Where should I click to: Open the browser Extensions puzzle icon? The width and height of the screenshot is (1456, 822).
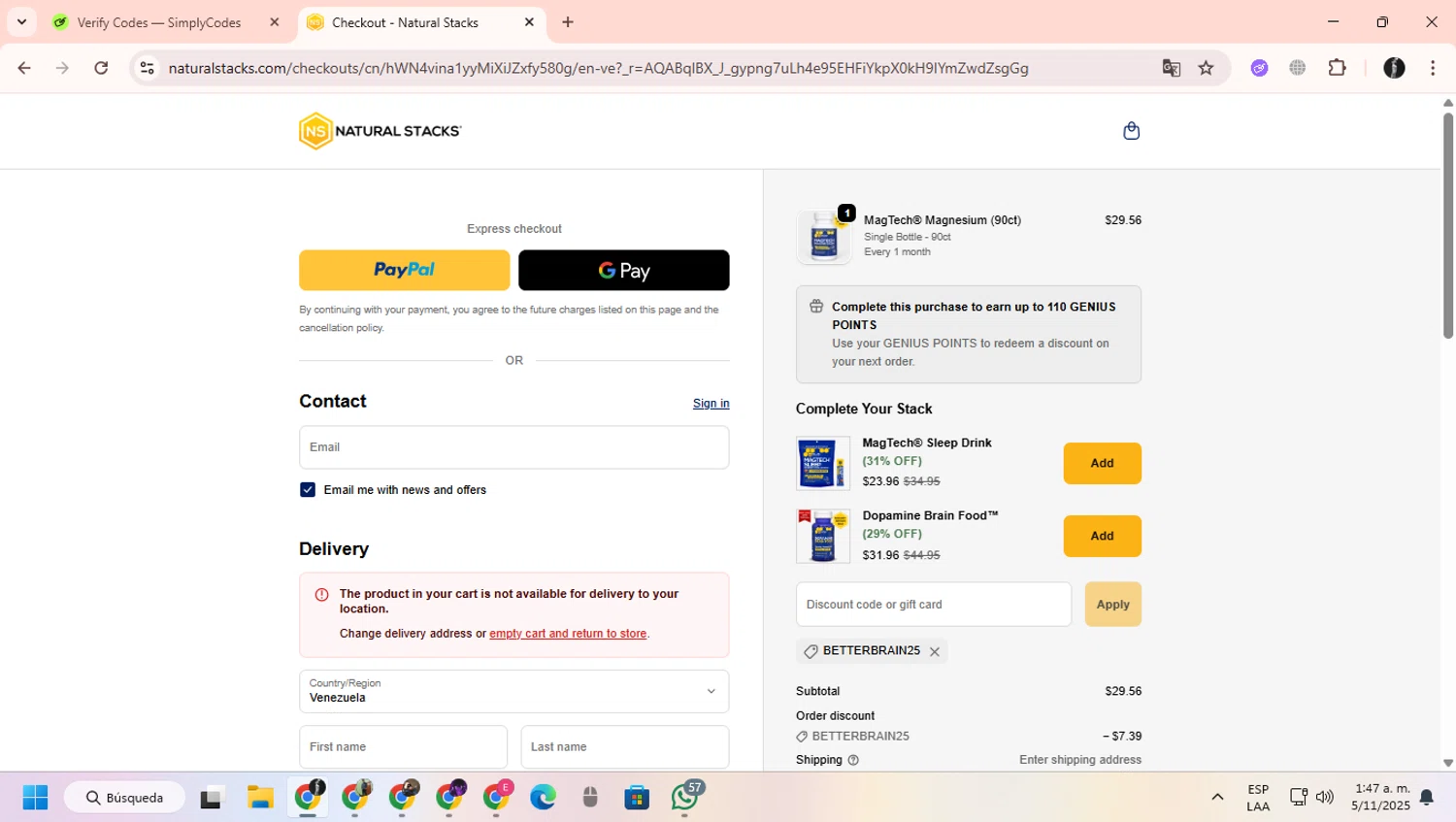coord(1338,68)
